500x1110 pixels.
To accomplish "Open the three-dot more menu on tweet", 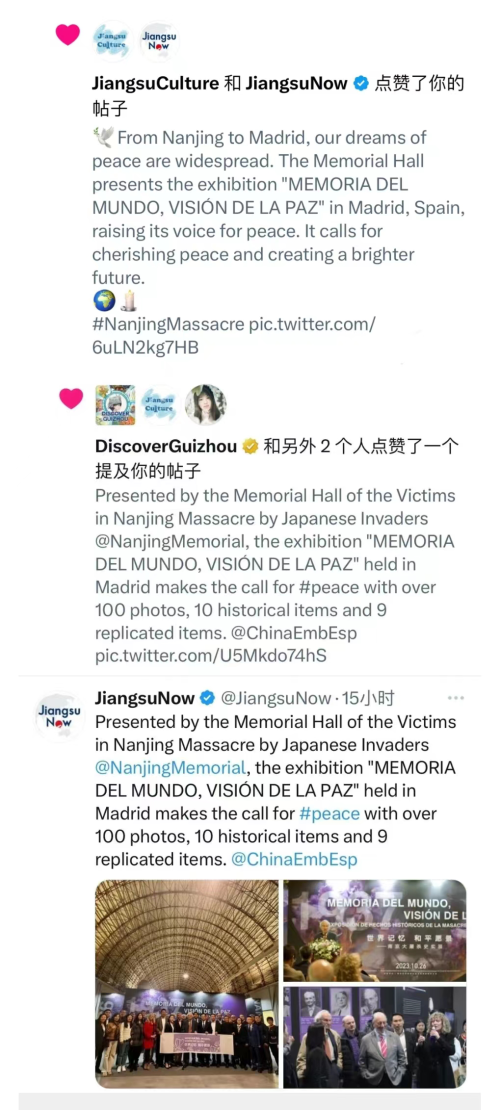I will (456, 699).
